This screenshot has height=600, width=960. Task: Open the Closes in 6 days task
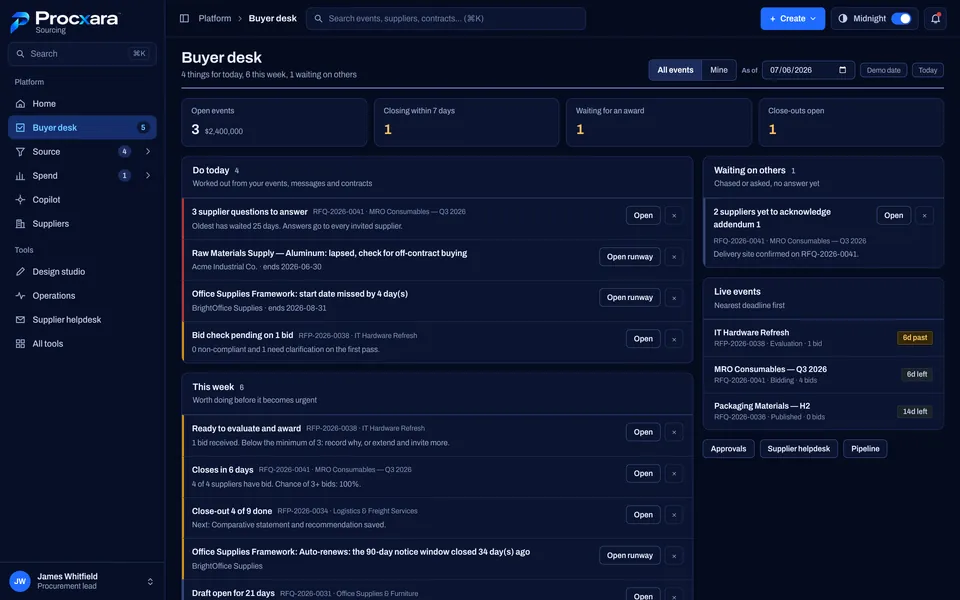click(x=643, y=474)
